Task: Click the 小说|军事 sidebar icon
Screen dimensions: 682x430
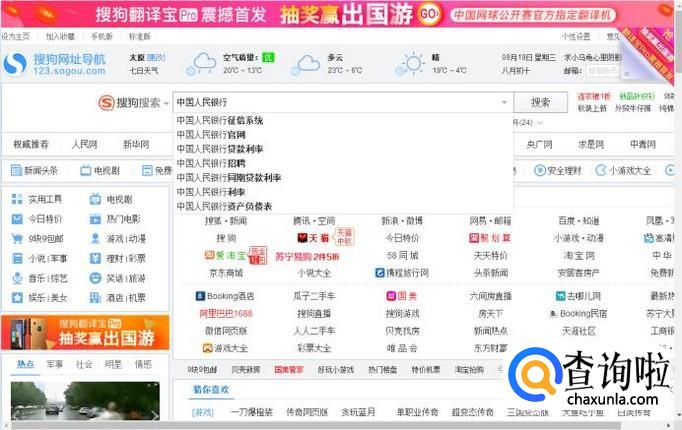Action: click(17, 258)
